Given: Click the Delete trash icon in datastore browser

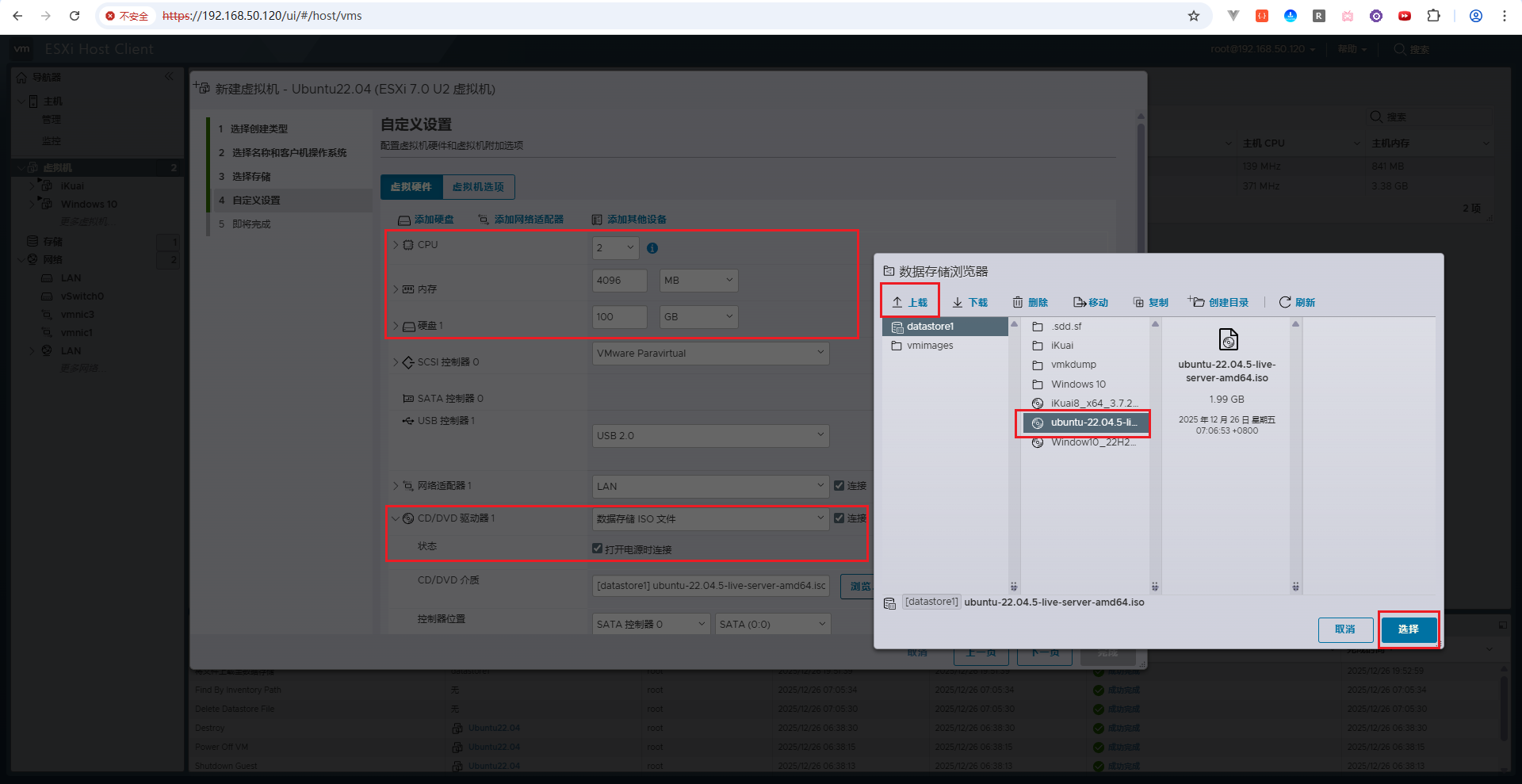Looking at the screenshot, I should point(1018,302).
